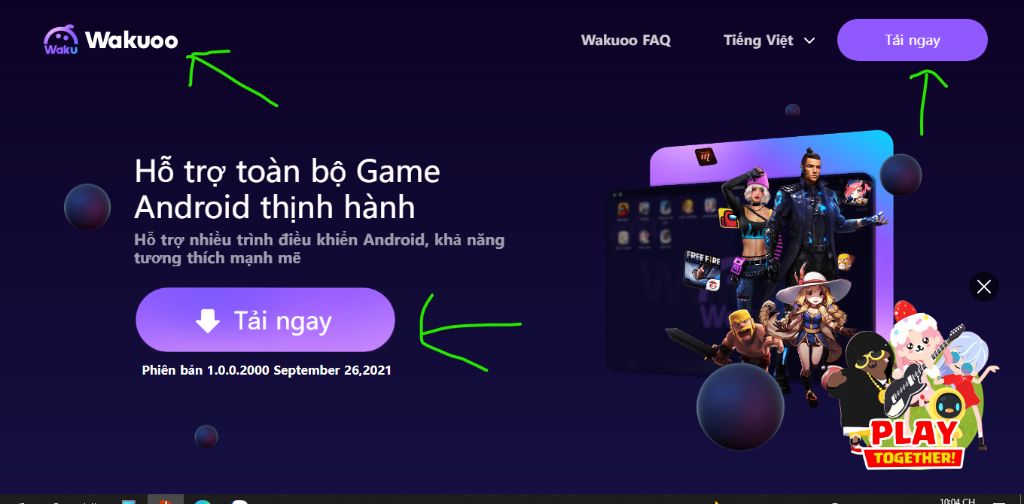Click the Free Fire game icon

click(x=702, y=268)
